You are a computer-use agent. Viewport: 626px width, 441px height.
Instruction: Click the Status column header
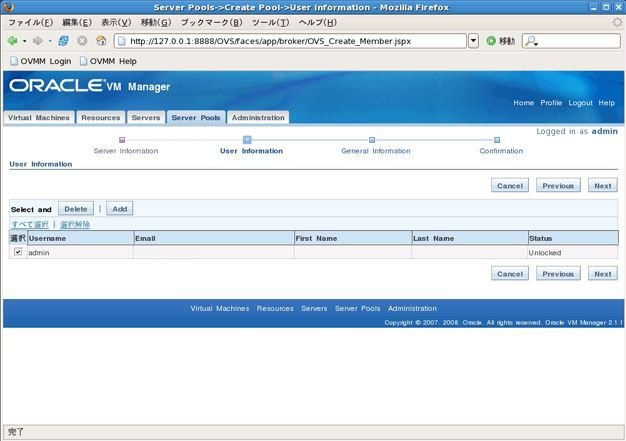click(x=573, y=238)
